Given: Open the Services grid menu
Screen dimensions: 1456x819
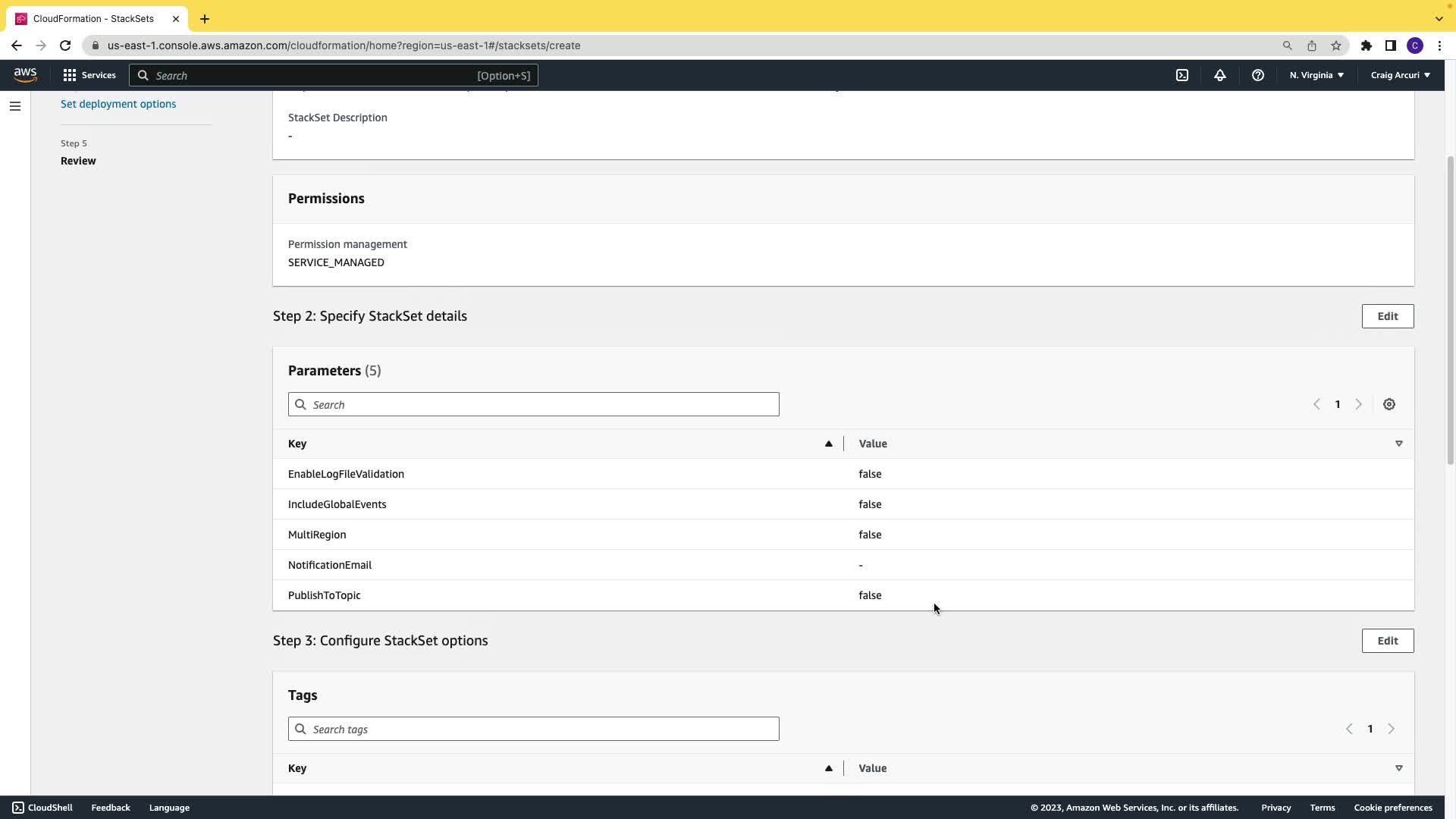Looking at the screenshot, I should coord(89,75).
